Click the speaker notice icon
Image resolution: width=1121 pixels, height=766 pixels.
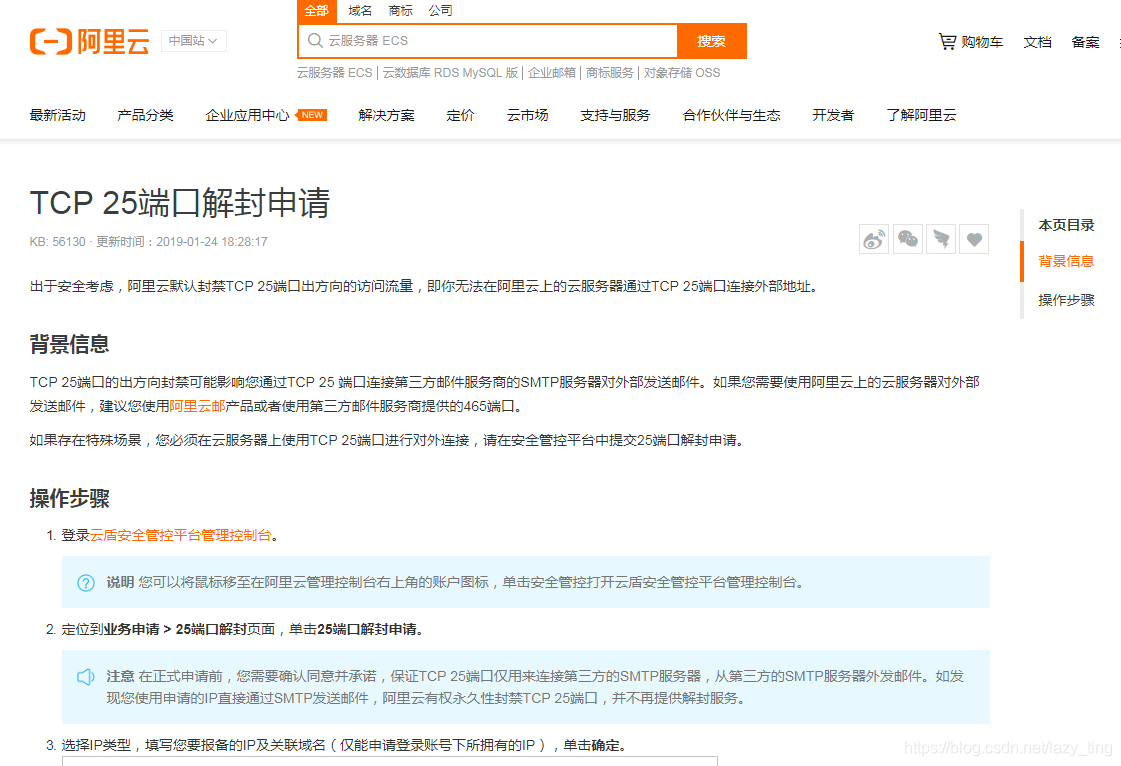86,677
